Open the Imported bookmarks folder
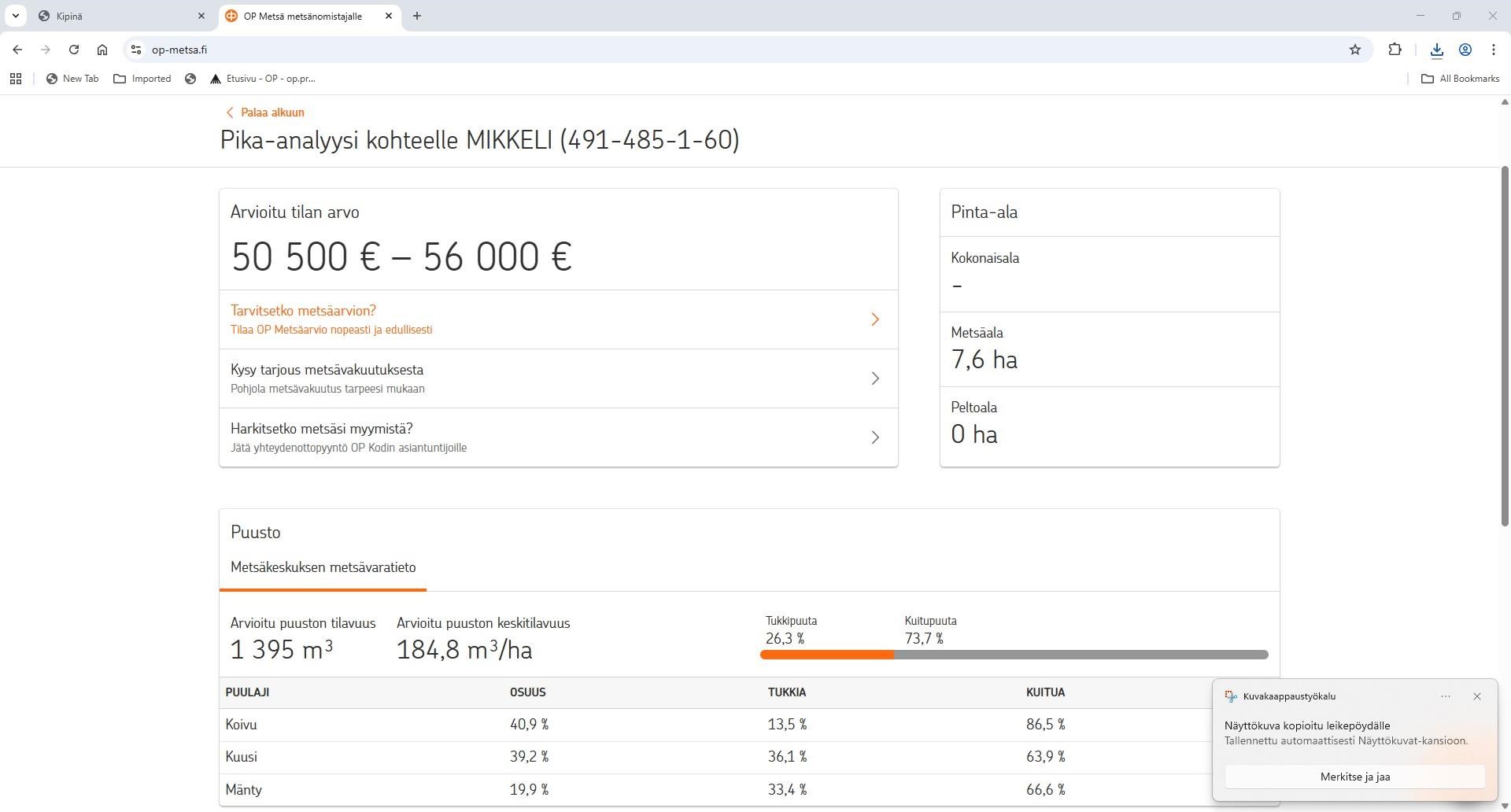The image size is (1511, 812). (x=142, y=79)
